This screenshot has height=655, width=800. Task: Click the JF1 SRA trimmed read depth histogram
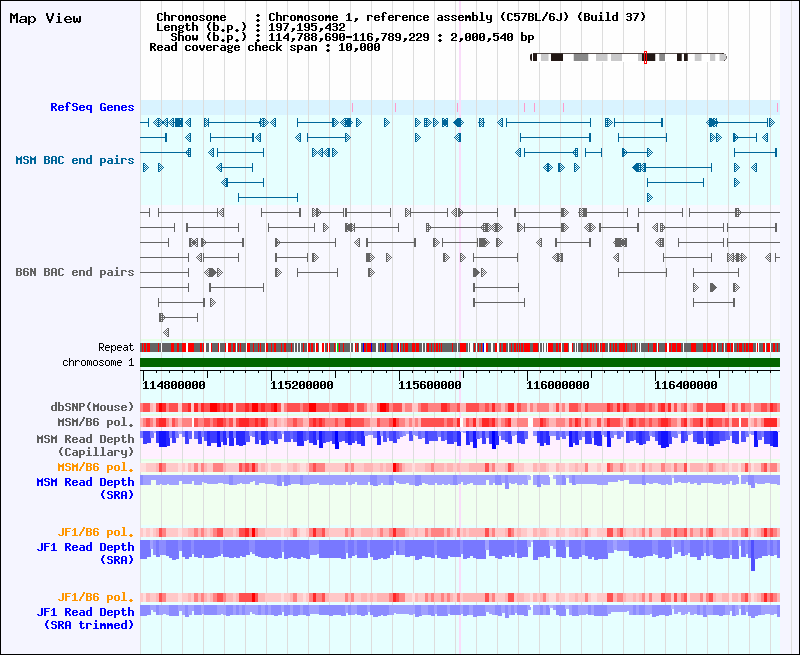[460, 611]
